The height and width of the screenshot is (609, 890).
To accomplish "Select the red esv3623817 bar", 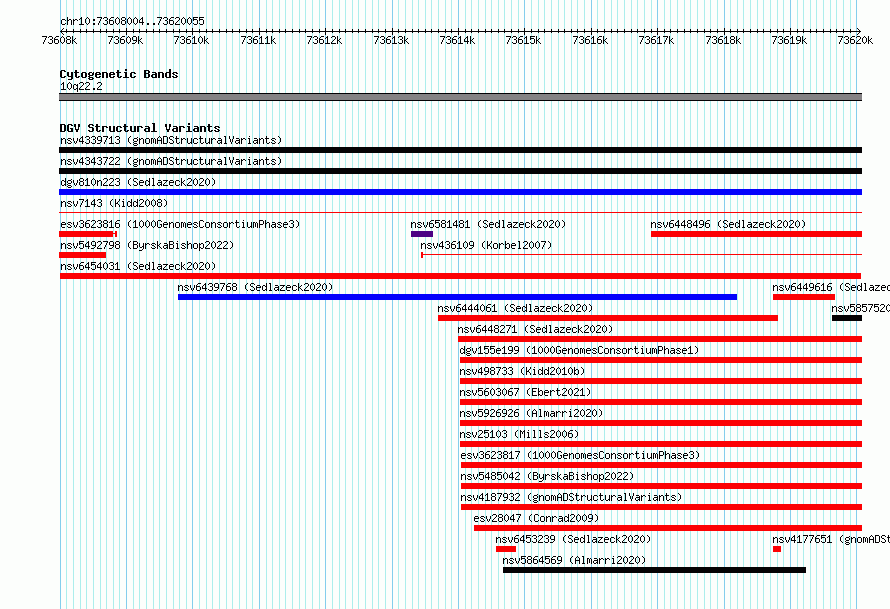I will [662, 465].
